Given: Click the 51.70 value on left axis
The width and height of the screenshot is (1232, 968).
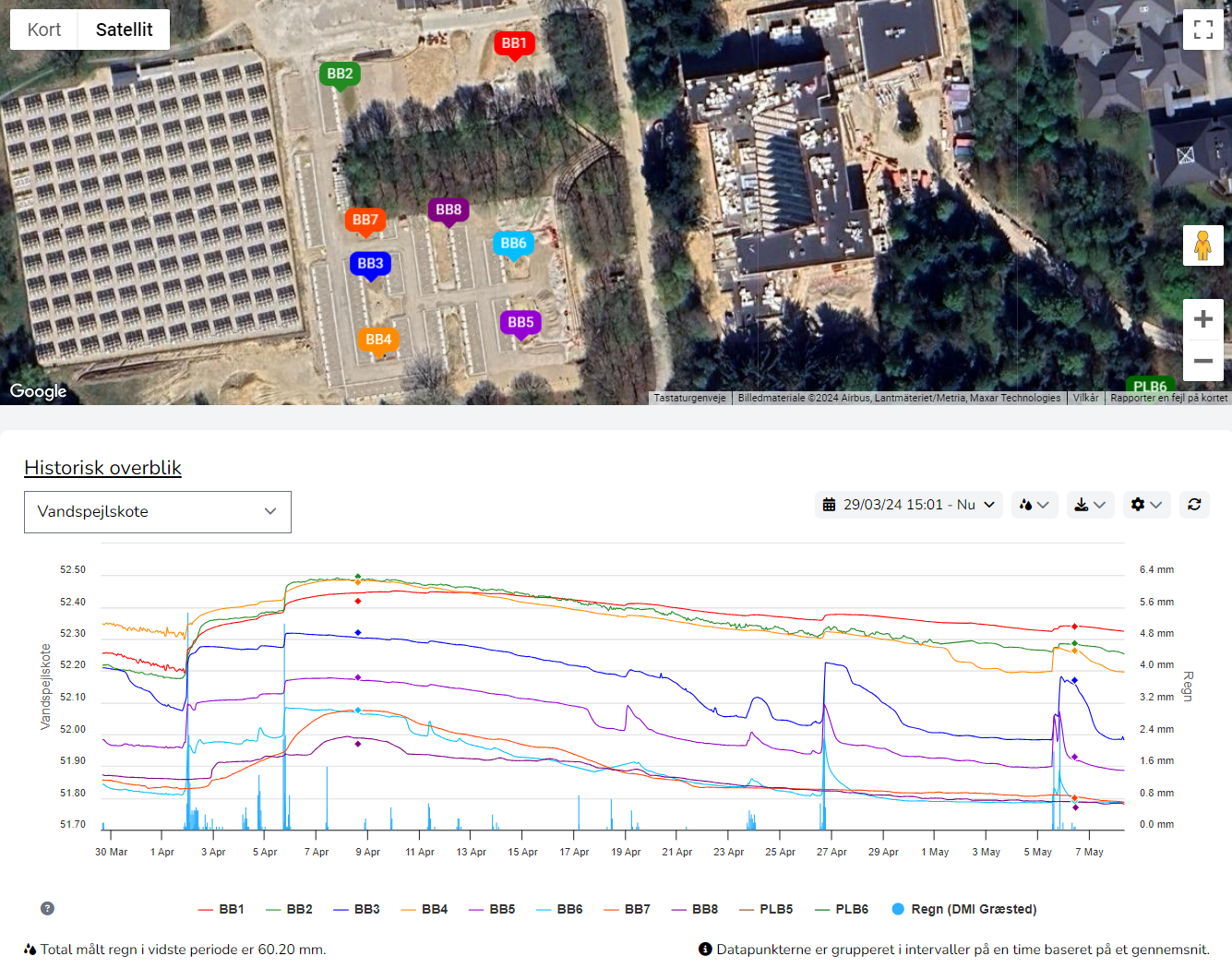Looking at the screenshot, I should (x=73, y=825).
